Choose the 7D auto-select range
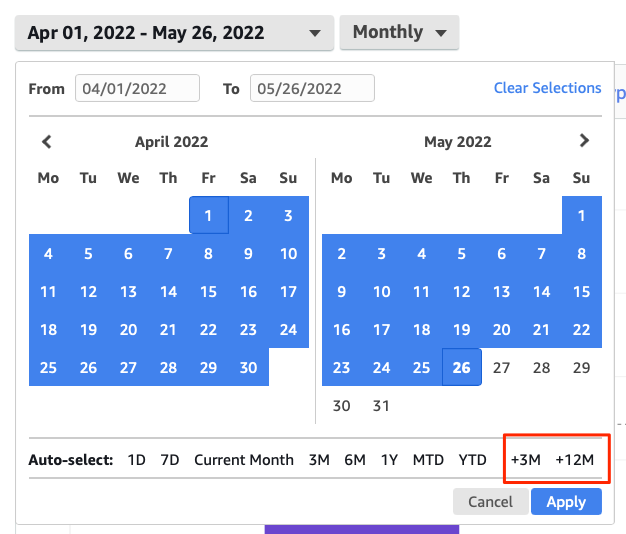Image resolution: width=626 pixels, height=534 pixels. [x=170, y=460]
